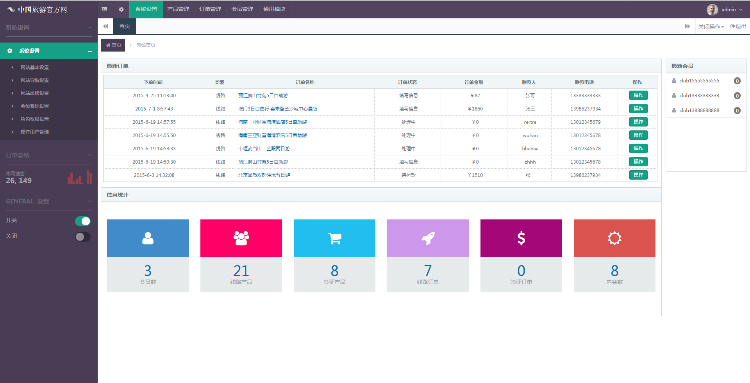The image size is (750, 383).
Task: Click the second row's text in right panel
Action: point(699,96)
